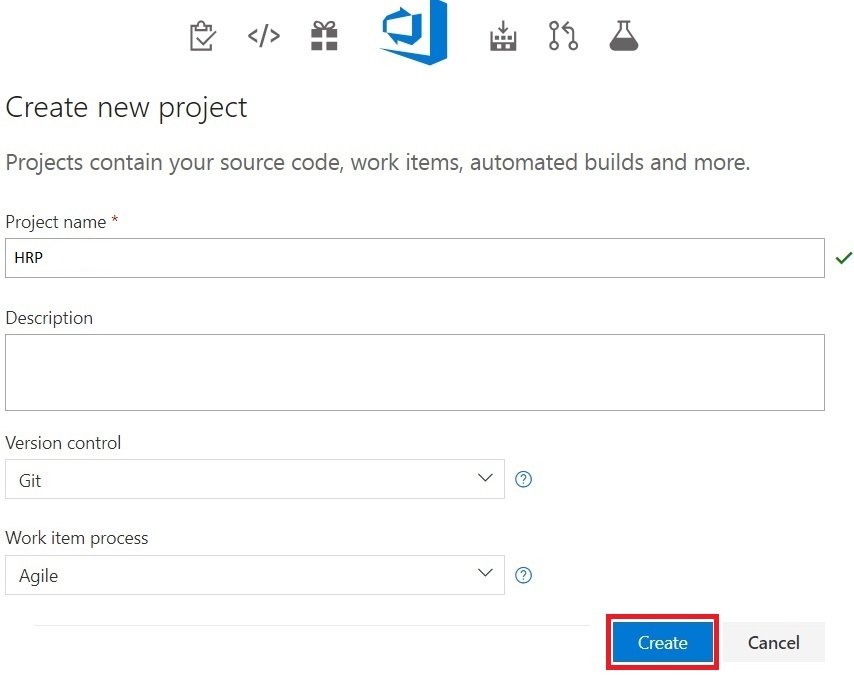The image size is (854, 679).
Task: Click the pull request branches icon
Action: click(x=563, y=37)
